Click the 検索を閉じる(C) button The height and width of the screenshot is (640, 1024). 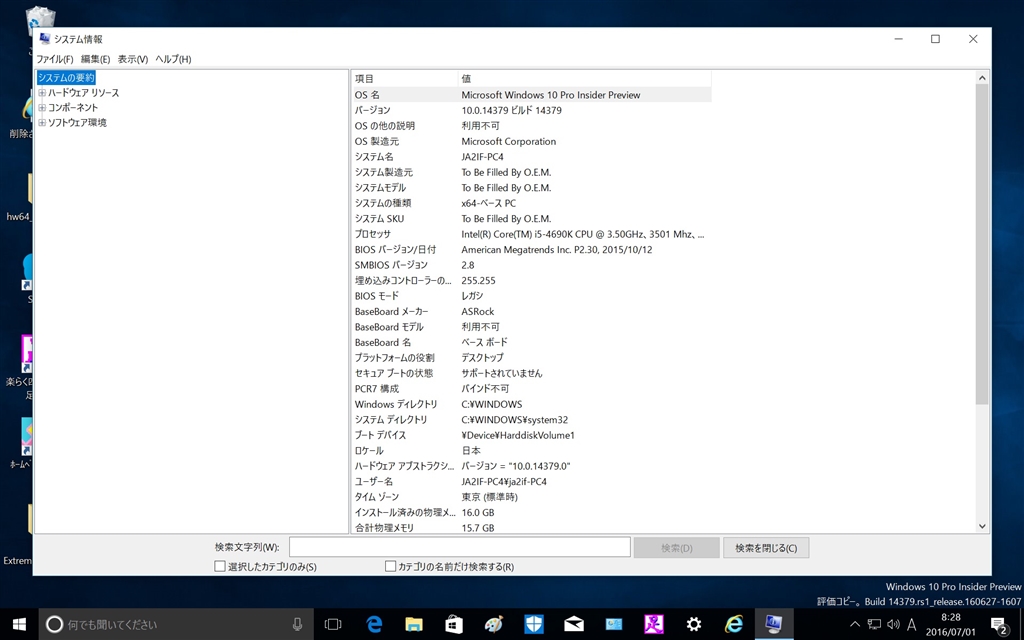(x=766, y=548)
